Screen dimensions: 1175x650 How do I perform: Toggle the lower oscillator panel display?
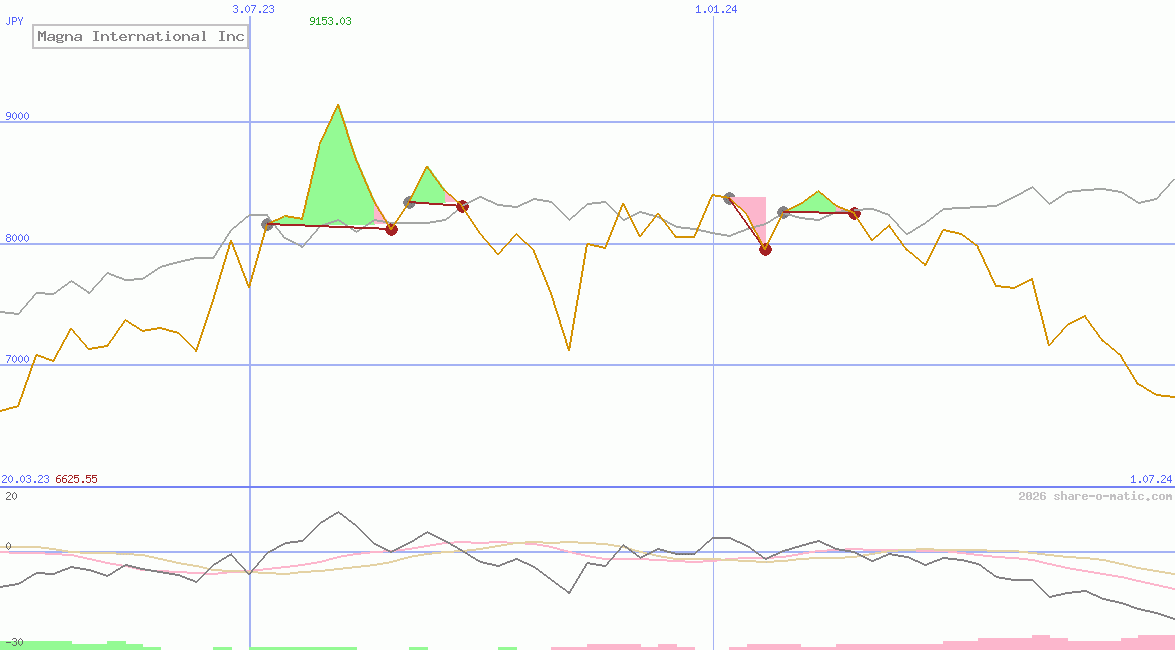[500, 560]
